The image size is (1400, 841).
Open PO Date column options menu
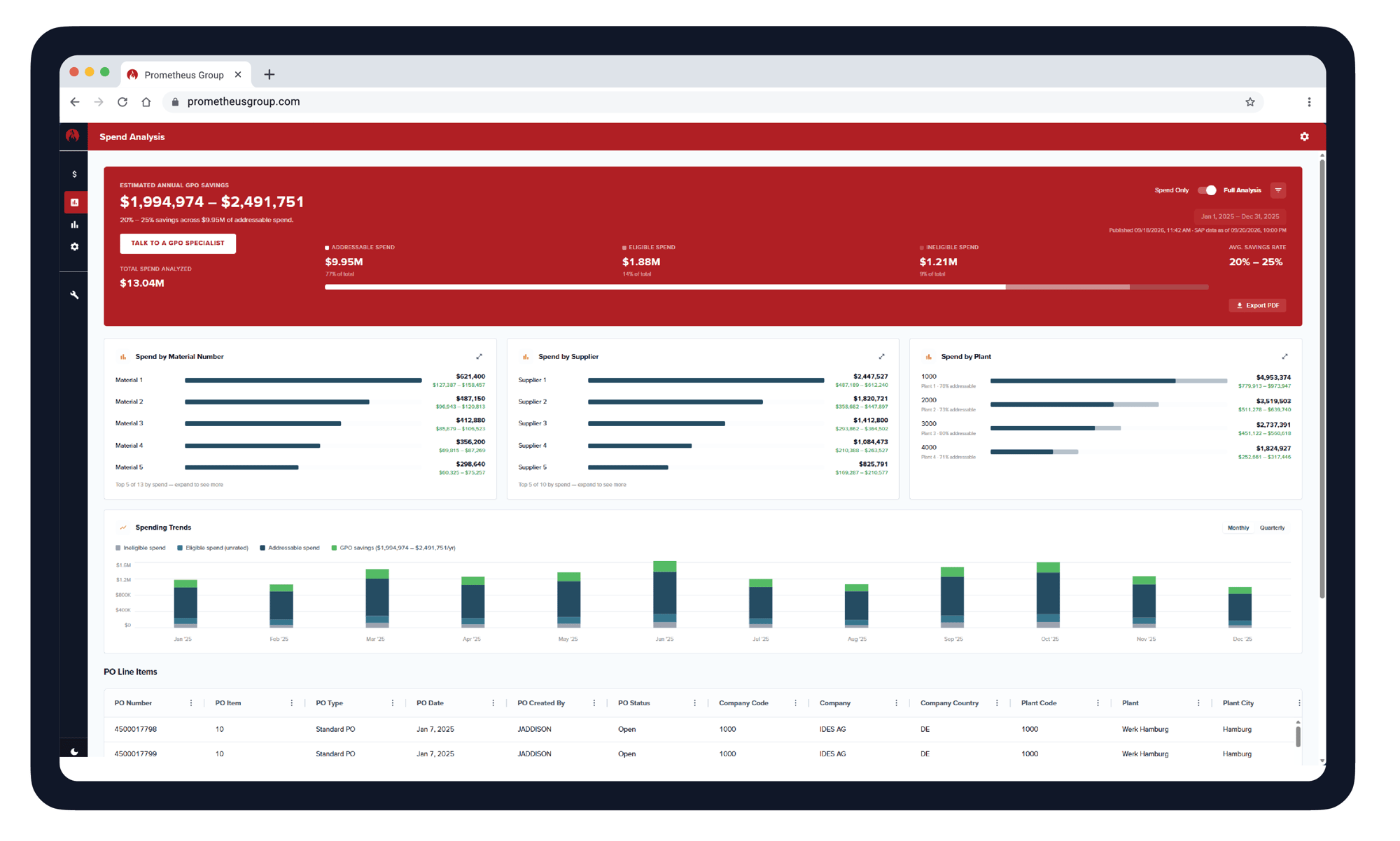pyautogui.click(x=493, y=703)
